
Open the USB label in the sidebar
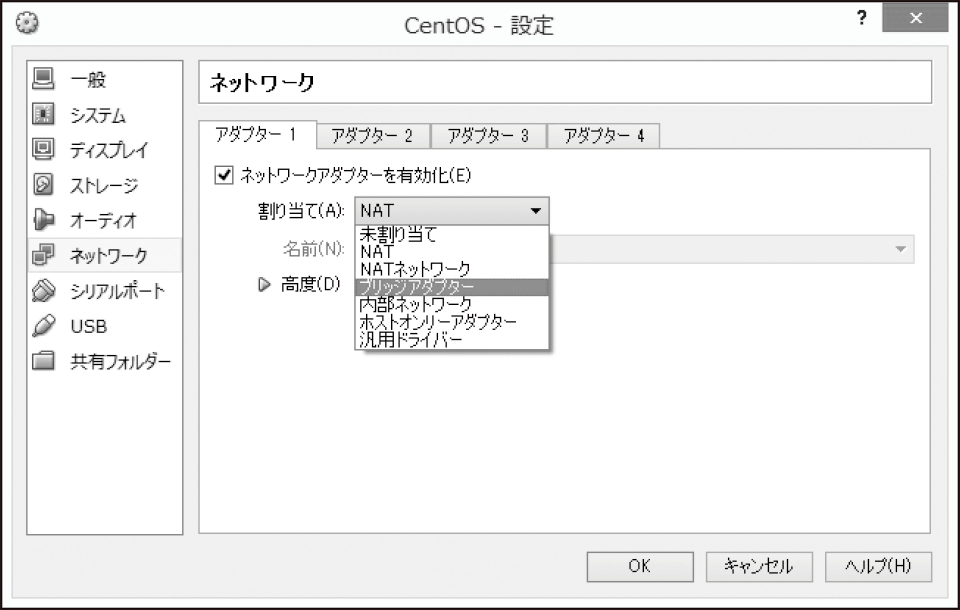click(89, 326)
